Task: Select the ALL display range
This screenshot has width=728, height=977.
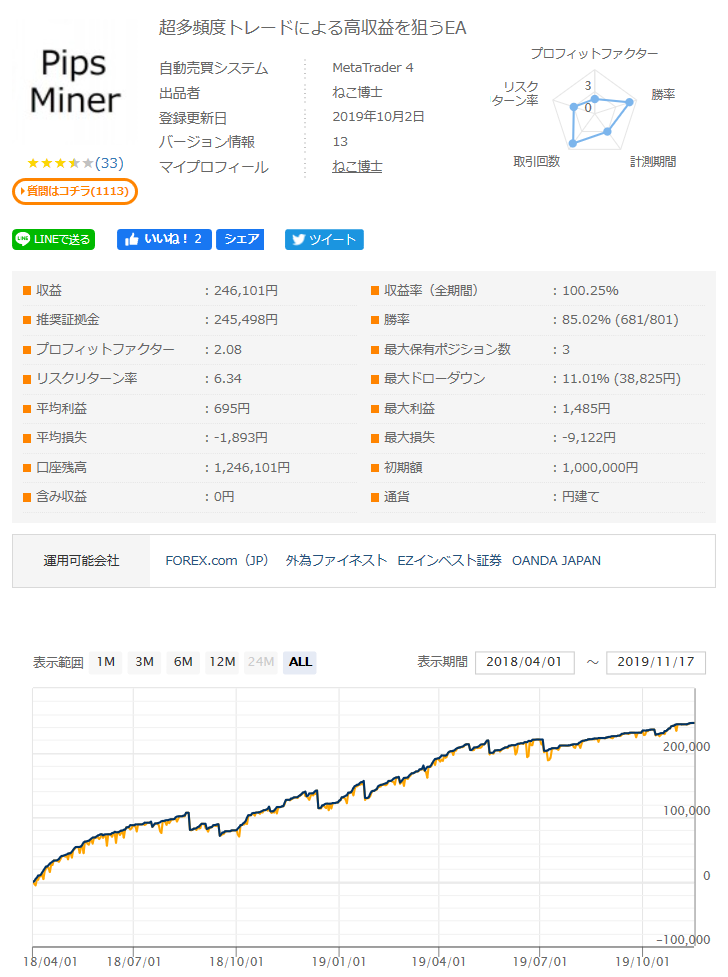Action: pyautogui.click(x=300, y=662)
